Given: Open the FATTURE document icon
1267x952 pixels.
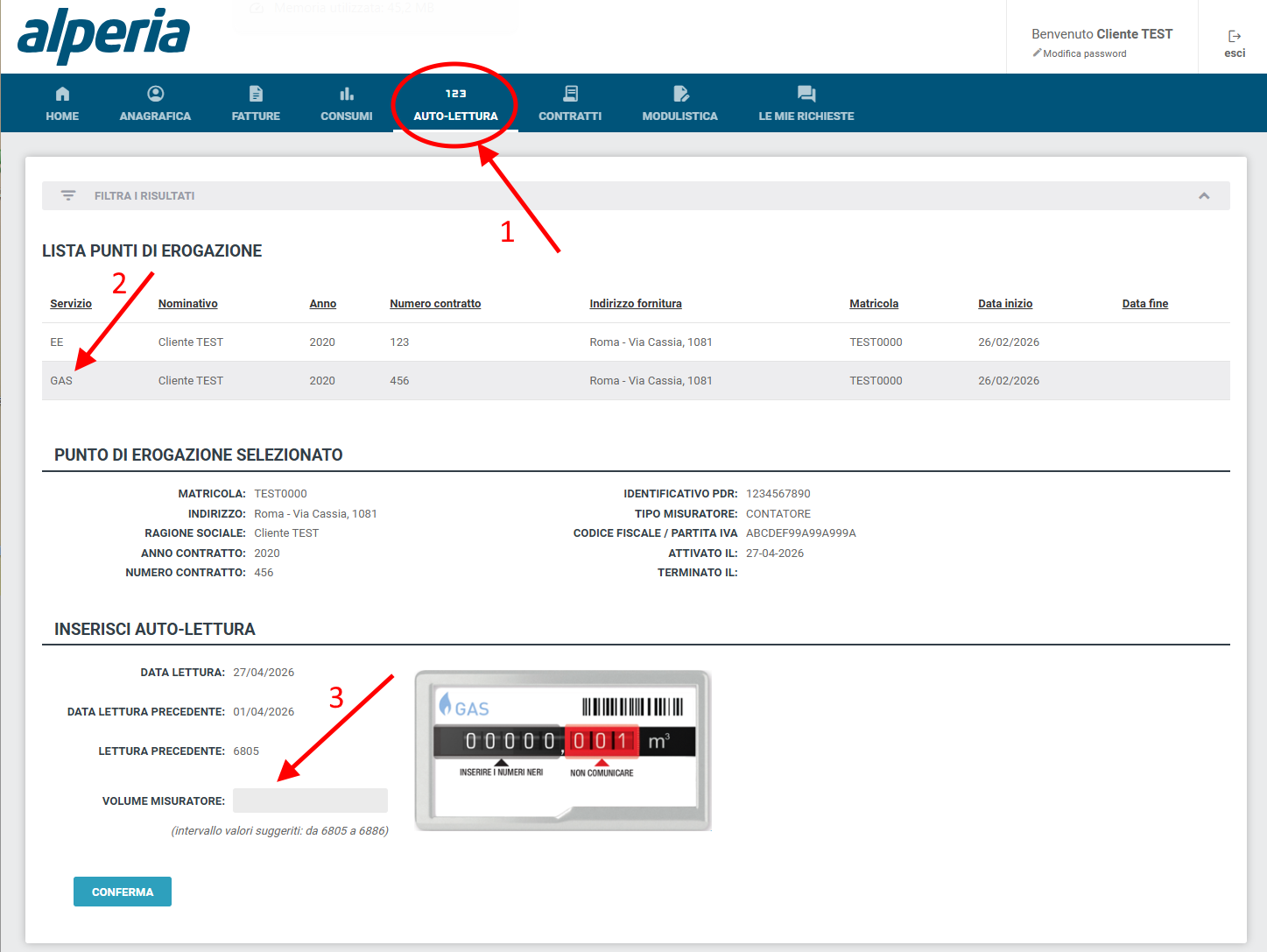Looking at the screenshot, I should point(256,94).
